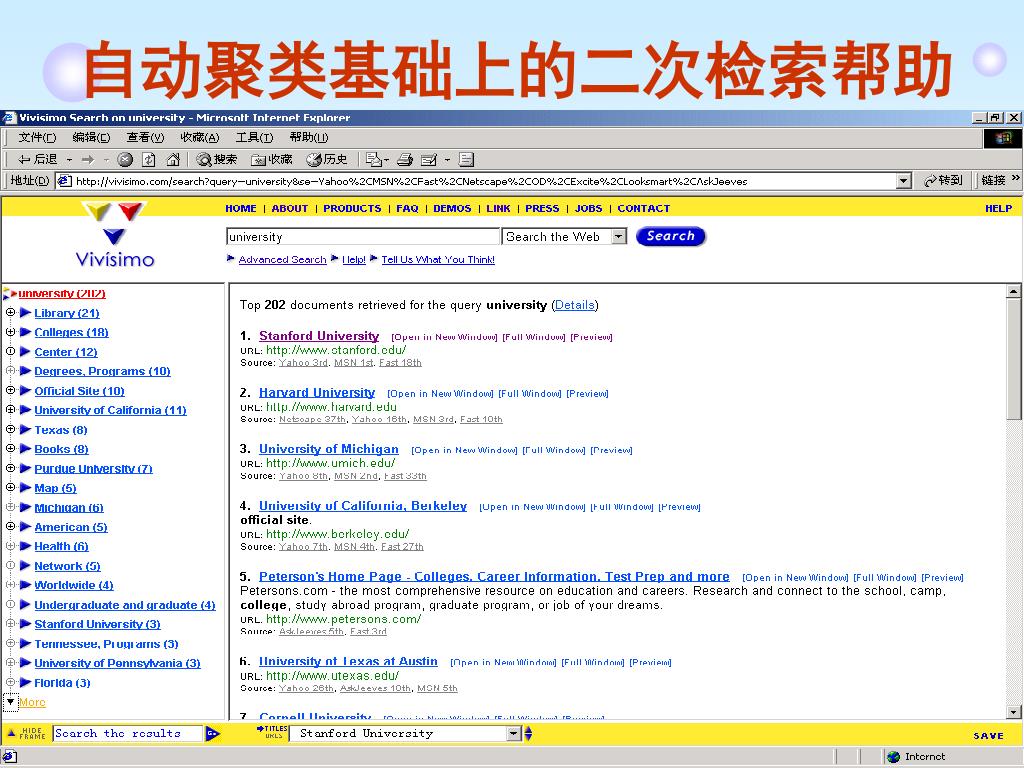This screenshot has width=1024, height=768.
Task: Click the results pane scroll-down arrow
Action: pyautogui.click(x=1014, y=712)
